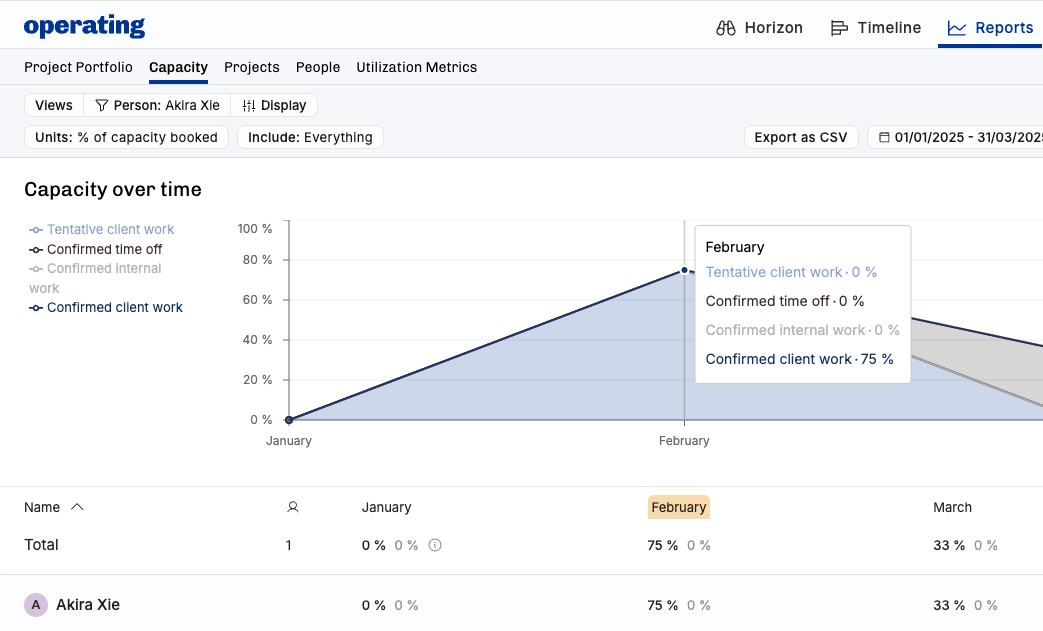Click Akira Xie's avatar circle
Image resolution: width=1043 pixels, height=631 pixels.
pyautogui.click(x=36, y=605)
